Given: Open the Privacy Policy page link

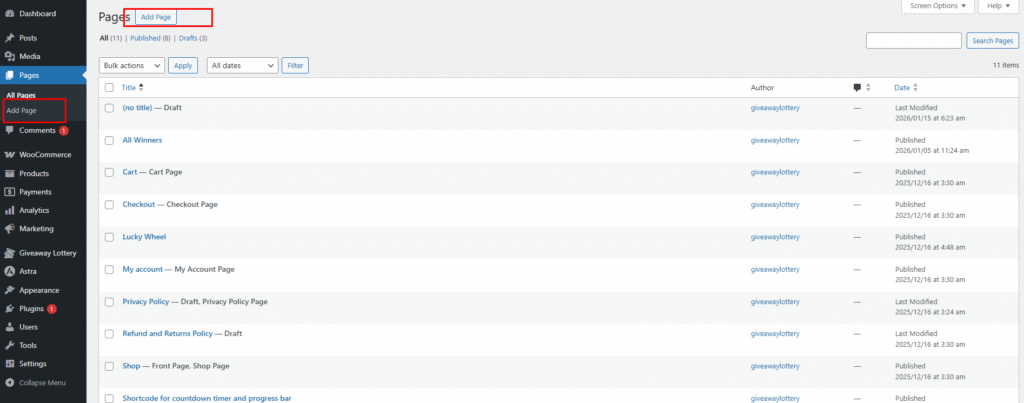Looking at the screenshot, I should pyautogui.click(x=146, y=301).
